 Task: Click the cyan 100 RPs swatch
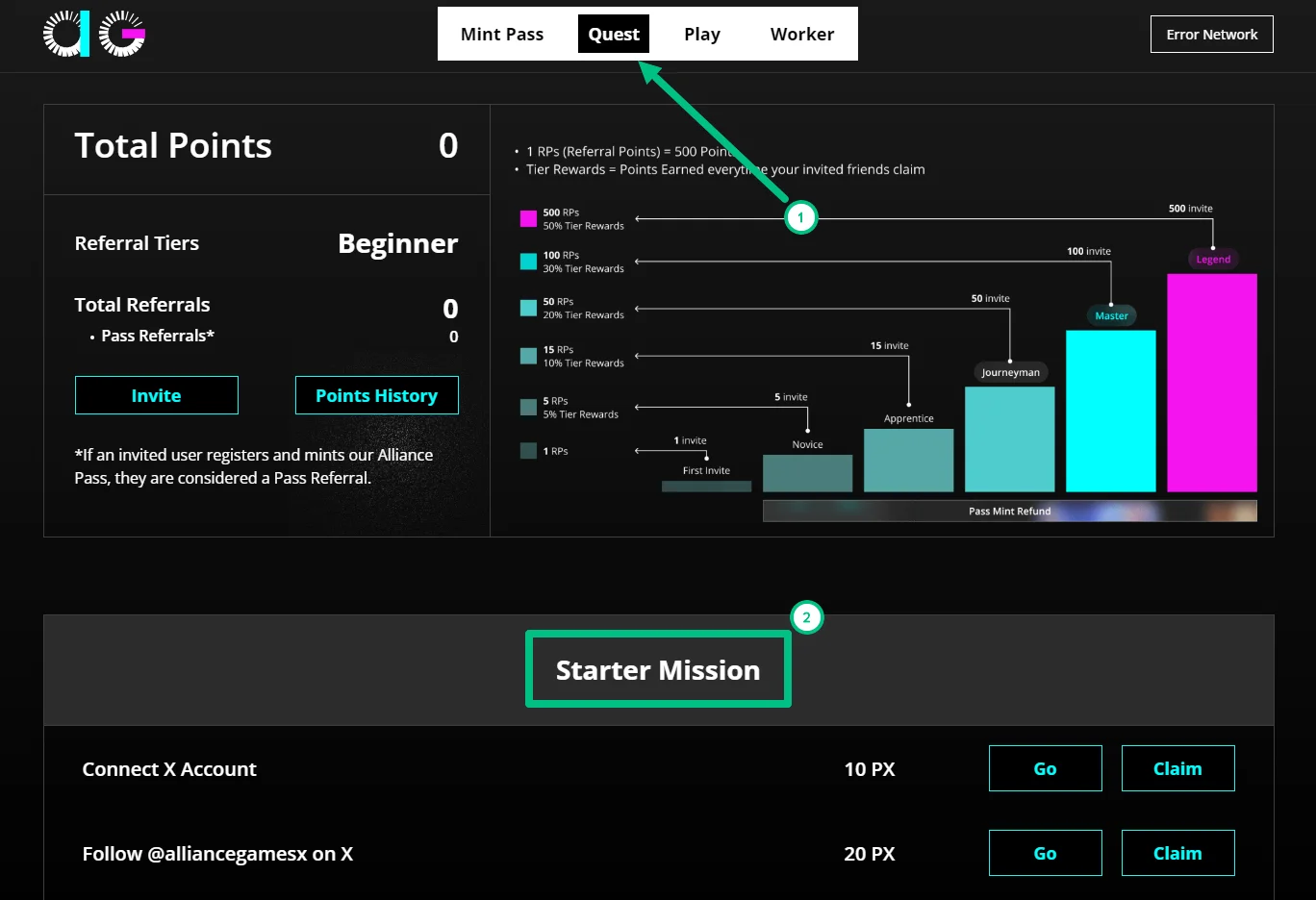coord(528,261)
